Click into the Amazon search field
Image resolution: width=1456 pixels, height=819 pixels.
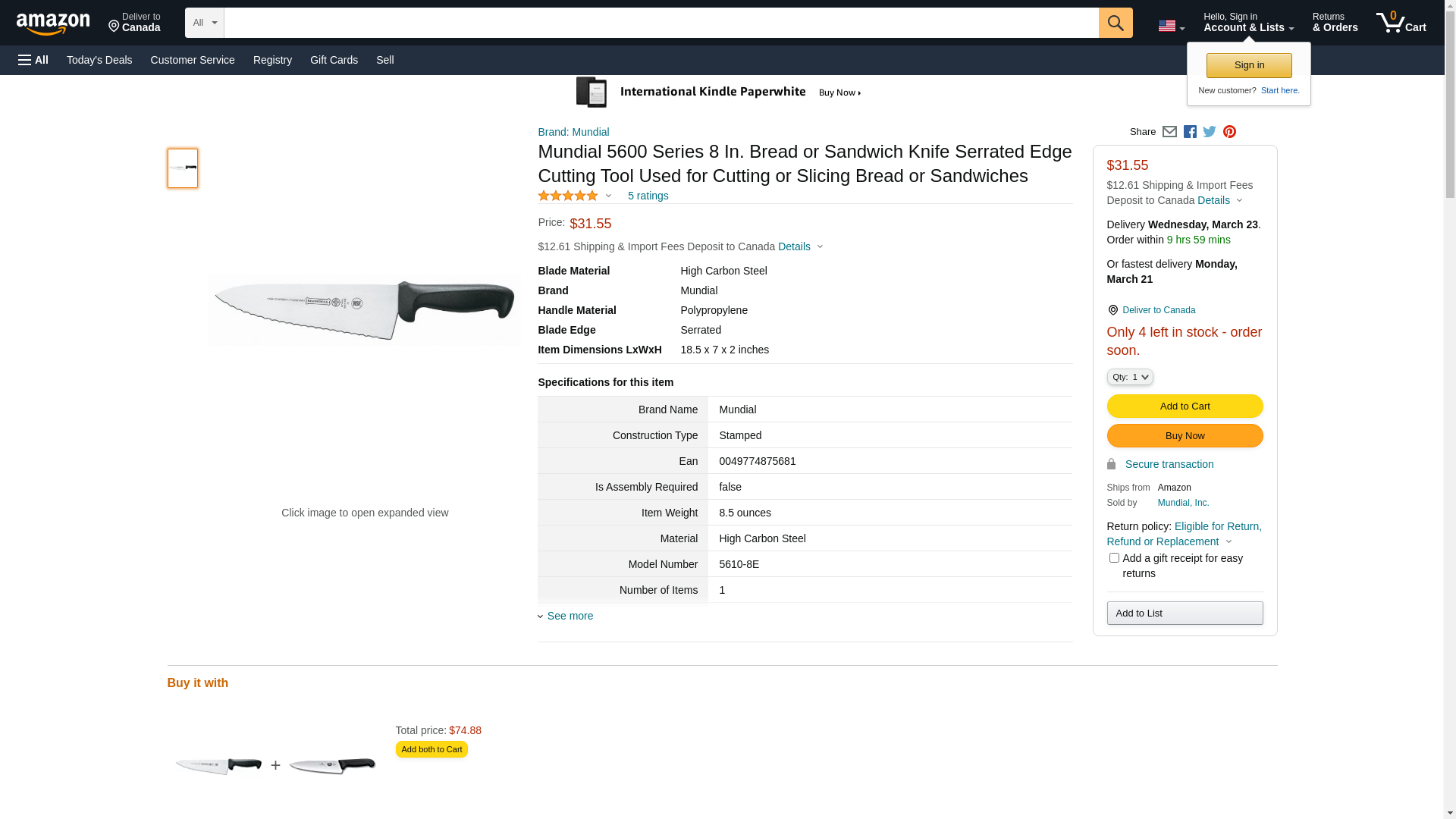pos(661,23)
